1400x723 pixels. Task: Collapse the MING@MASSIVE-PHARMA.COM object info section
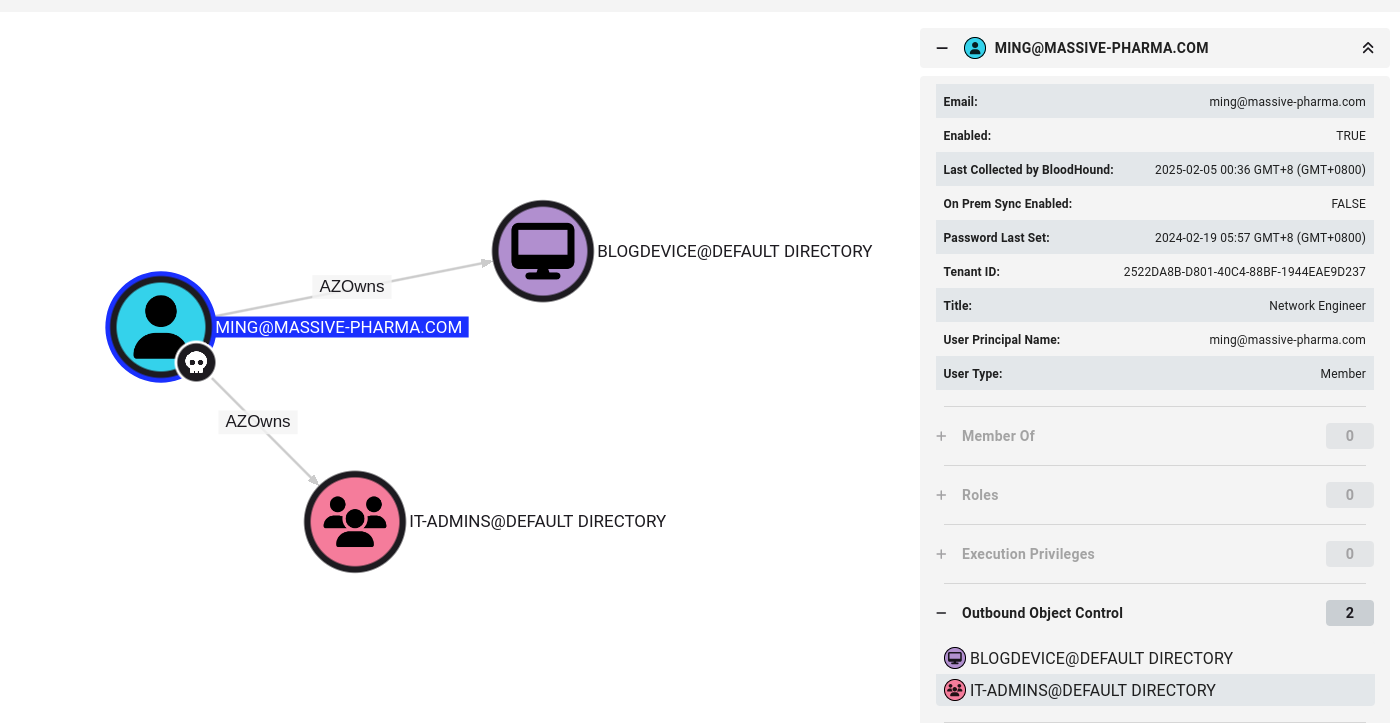coord(942,48)
